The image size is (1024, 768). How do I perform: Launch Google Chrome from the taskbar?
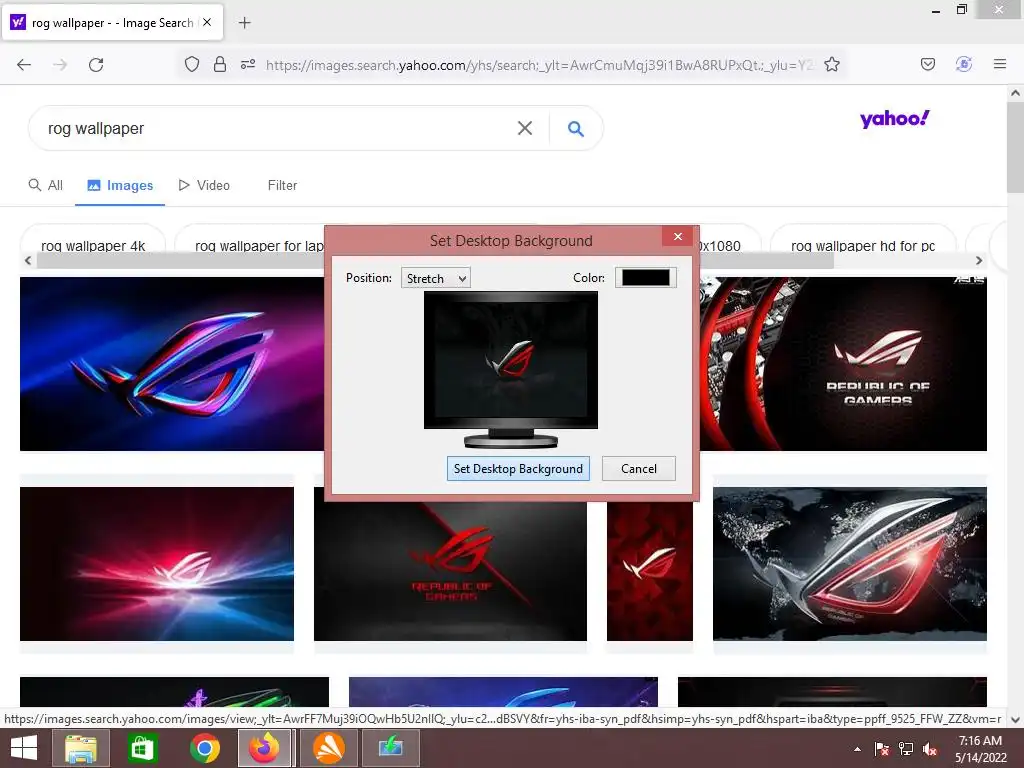[205, 748]
